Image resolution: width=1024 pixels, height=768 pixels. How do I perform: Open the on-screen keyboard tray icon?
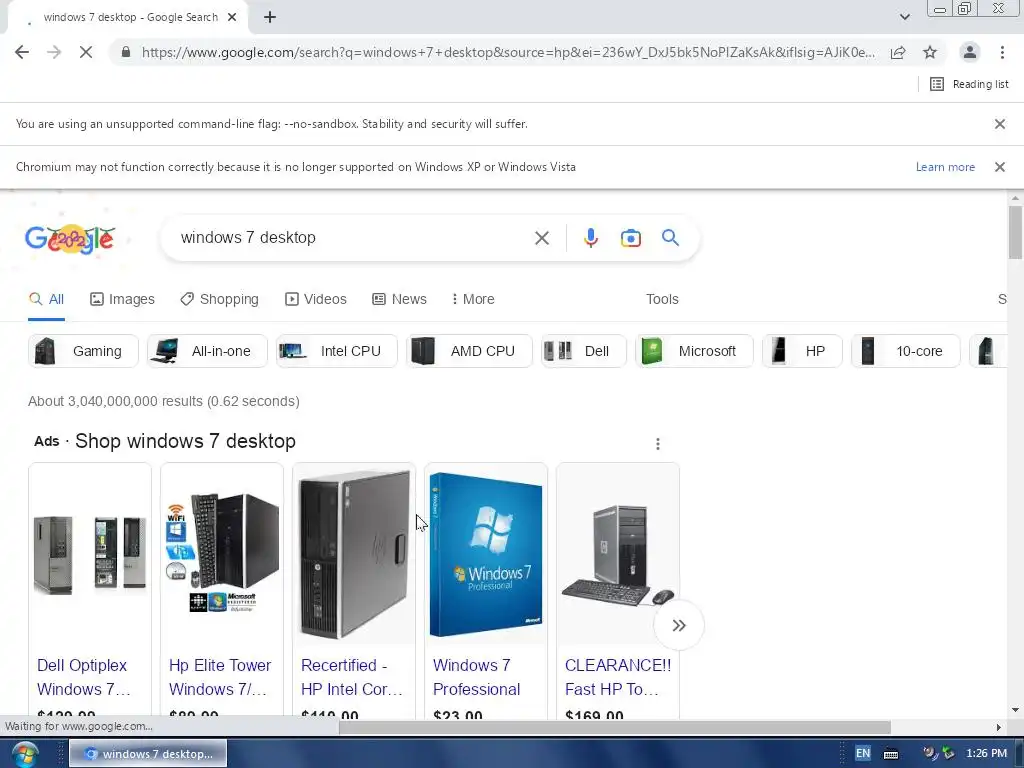(x=891, y=754)
